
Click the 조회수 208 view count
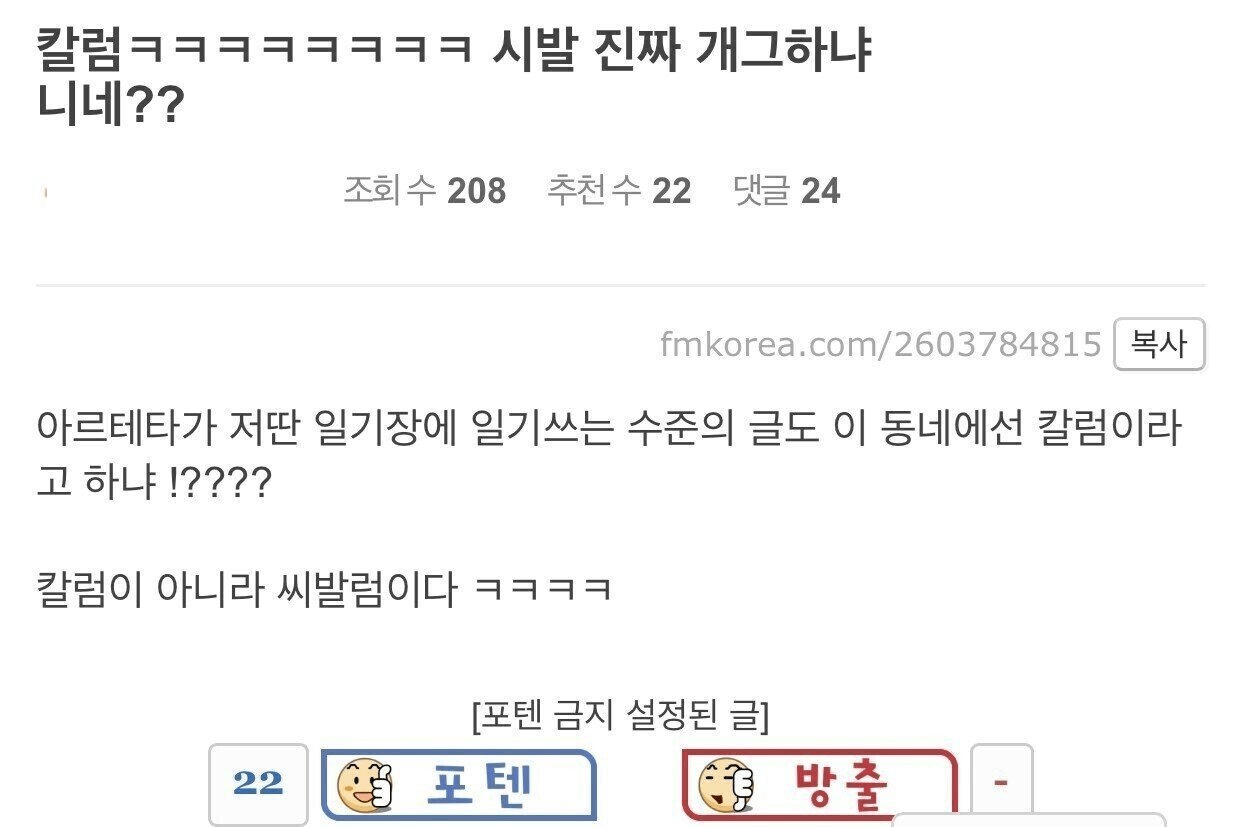(x=425, y=190)
